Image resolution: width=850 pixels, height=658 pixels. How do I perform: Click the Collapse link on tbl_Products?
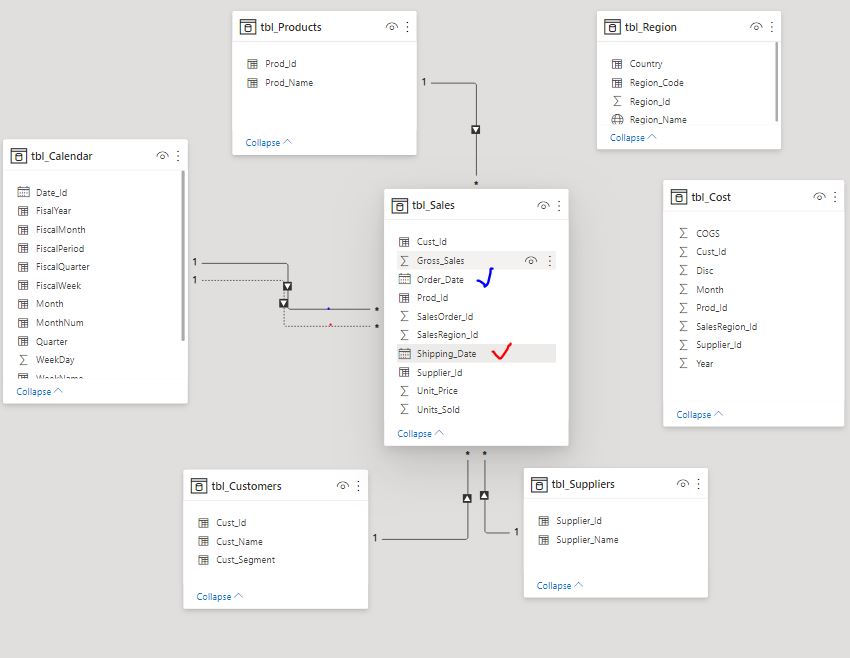pos(265,142)
